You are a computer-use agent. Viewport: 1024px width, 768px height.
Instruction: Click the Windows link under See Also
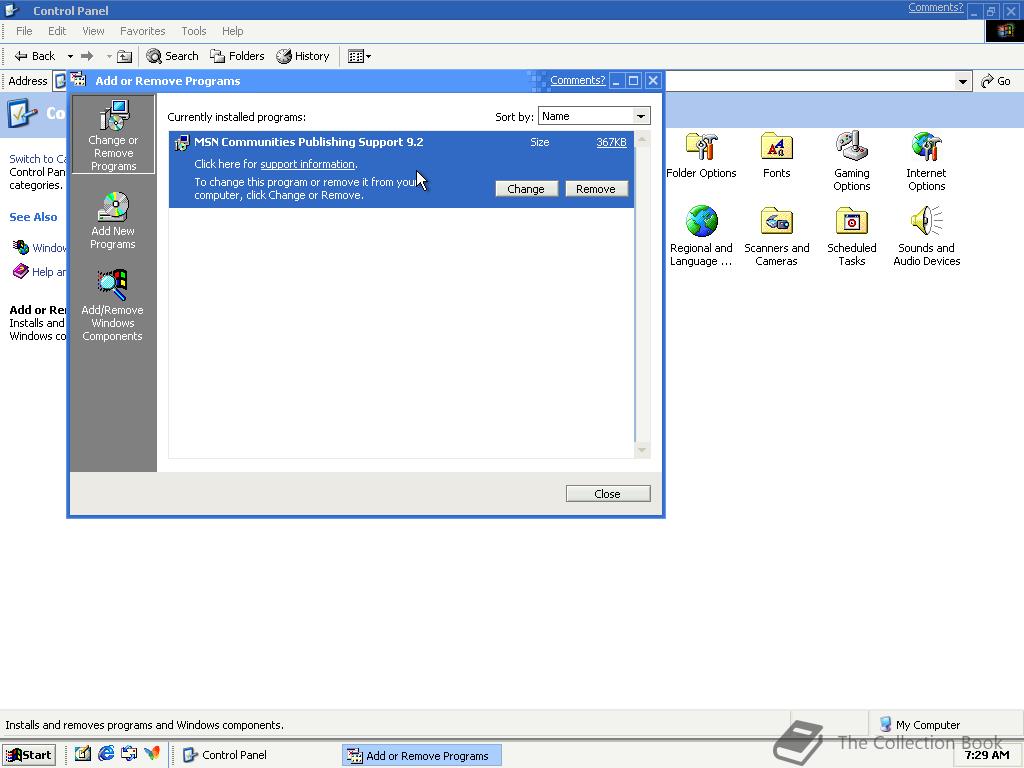(39, 248)
